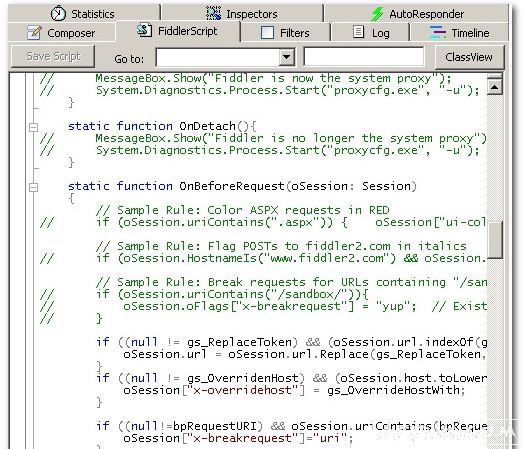Click the 'Color ASPX requests in RED' comment
This screenshot has width=523, height=449.
coord(242,210)
